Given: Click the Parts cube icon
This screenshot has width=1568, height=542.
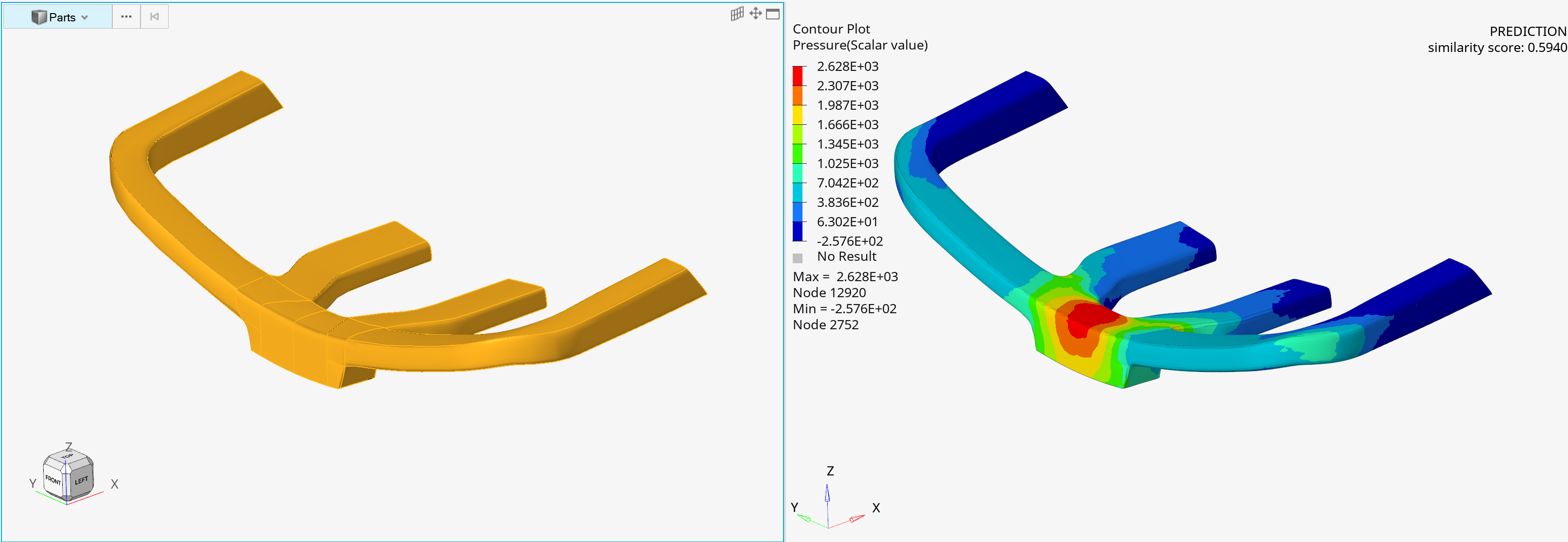Looking at the screenshot, I should [x=39, y=17].
